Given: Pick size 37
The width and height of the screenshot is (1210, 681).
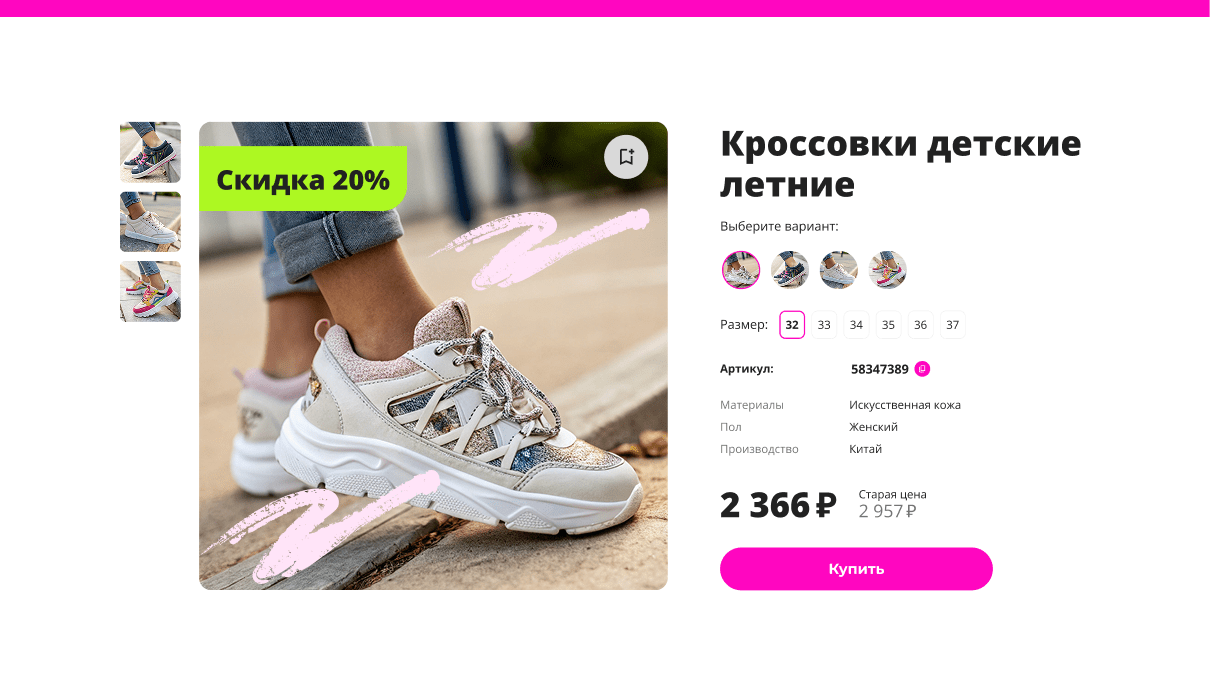Looking at the screenshot, I should (x=952, y=325).
